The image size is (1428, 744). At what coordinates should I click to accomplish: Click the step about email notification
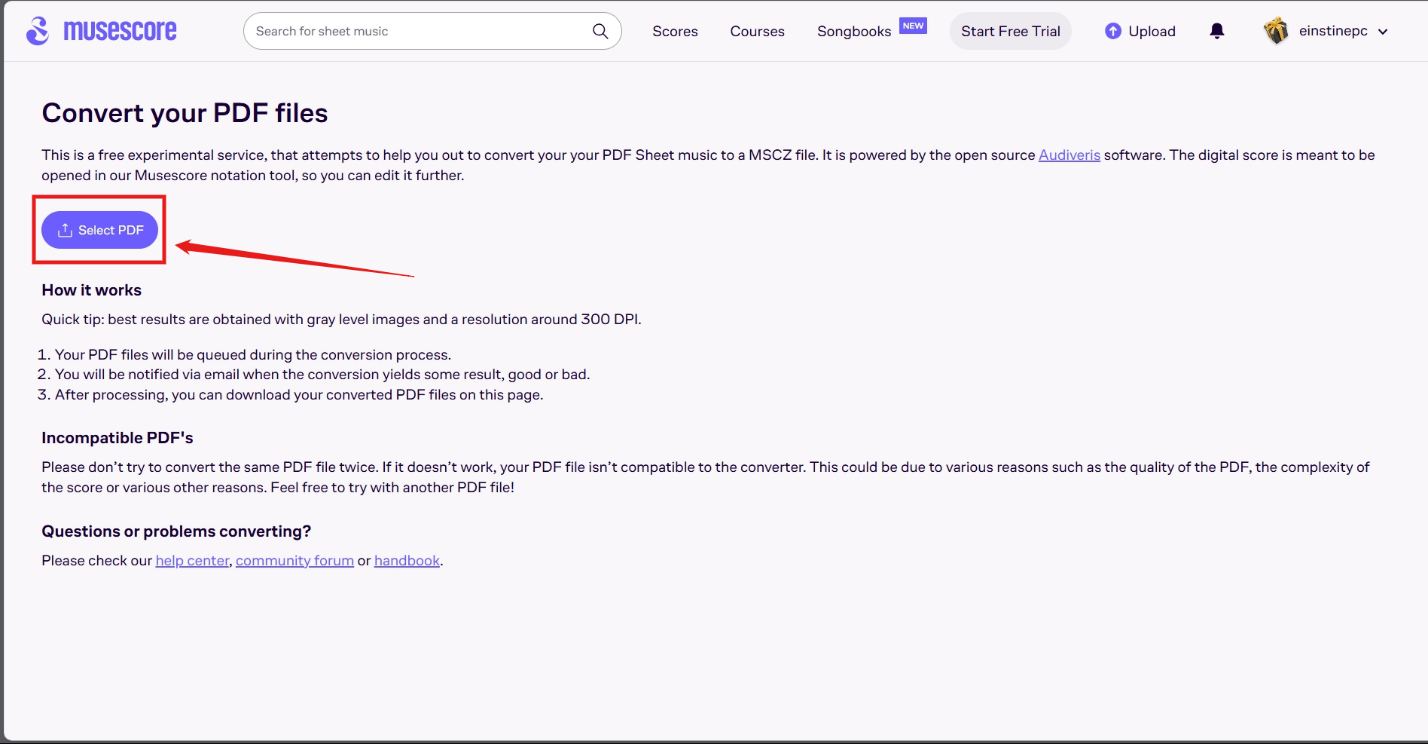coord(322,374)
